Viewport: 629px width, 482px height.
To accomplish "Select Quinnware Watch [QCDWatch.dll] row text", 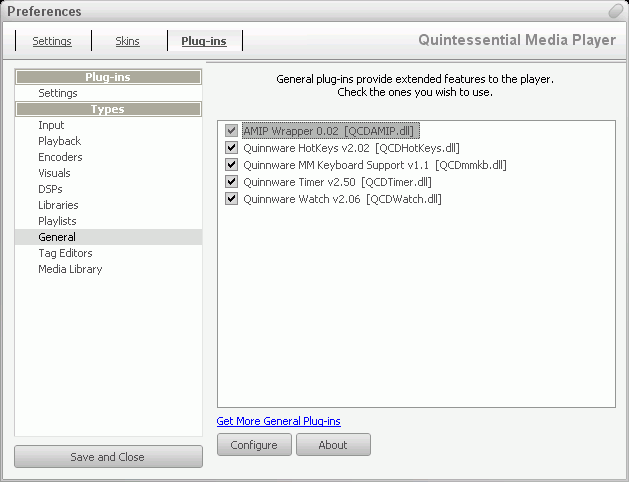I will (342, 199).
